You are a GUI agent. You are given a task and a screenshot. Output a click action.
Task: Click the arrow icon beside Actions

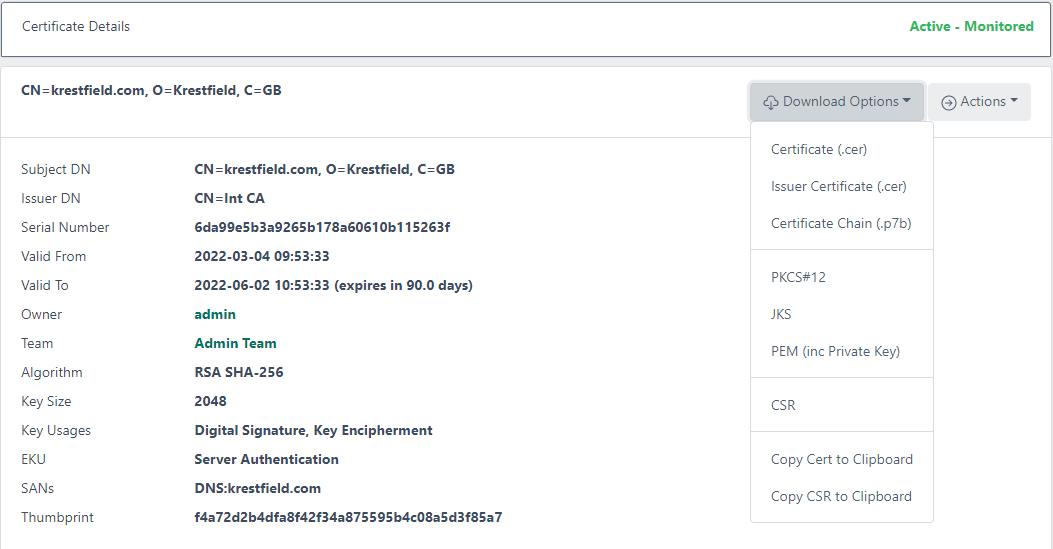pyautogui.click(x=948, y=102)
